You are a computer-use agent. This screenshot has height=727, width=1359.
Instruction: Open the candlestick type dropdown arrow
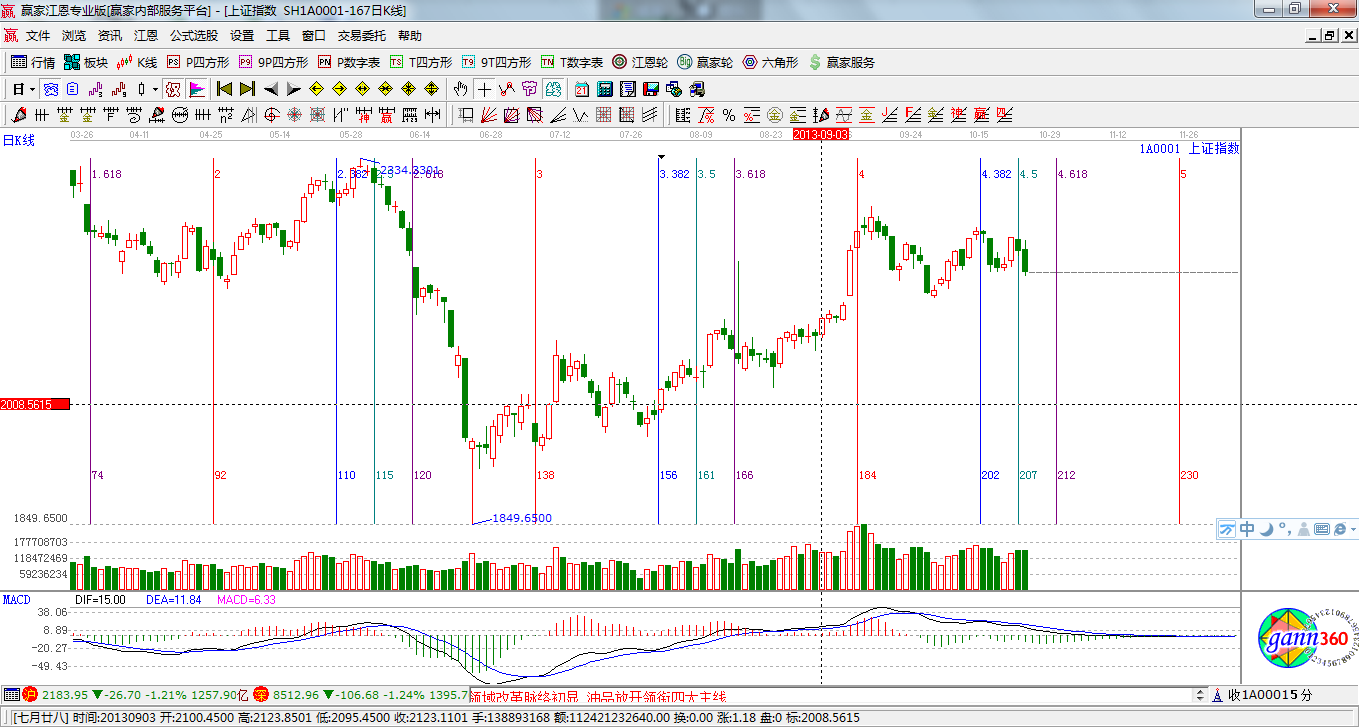[155, 89]
